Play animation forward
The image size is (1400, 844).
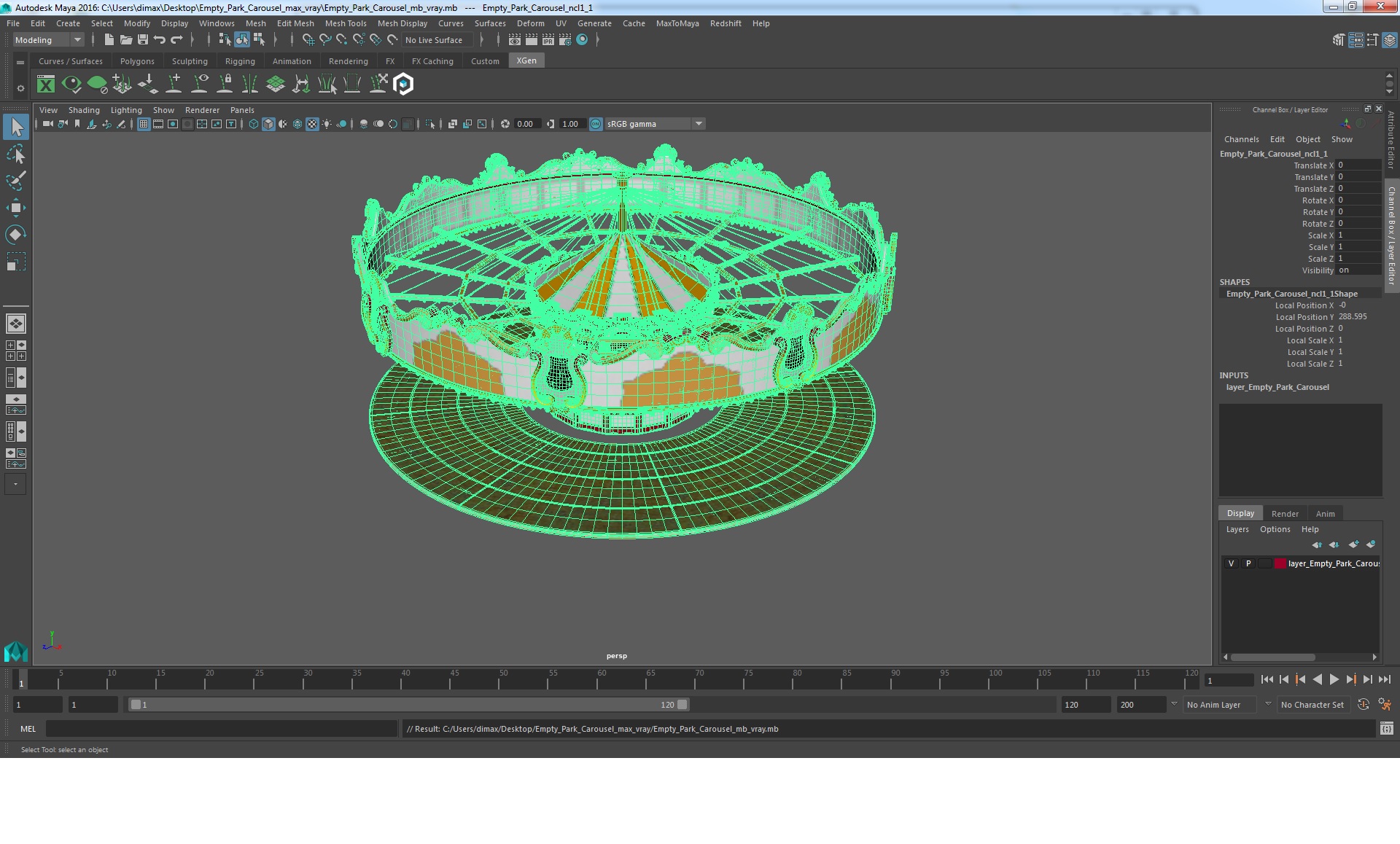pyautogui.click(x=1334, y=679)
